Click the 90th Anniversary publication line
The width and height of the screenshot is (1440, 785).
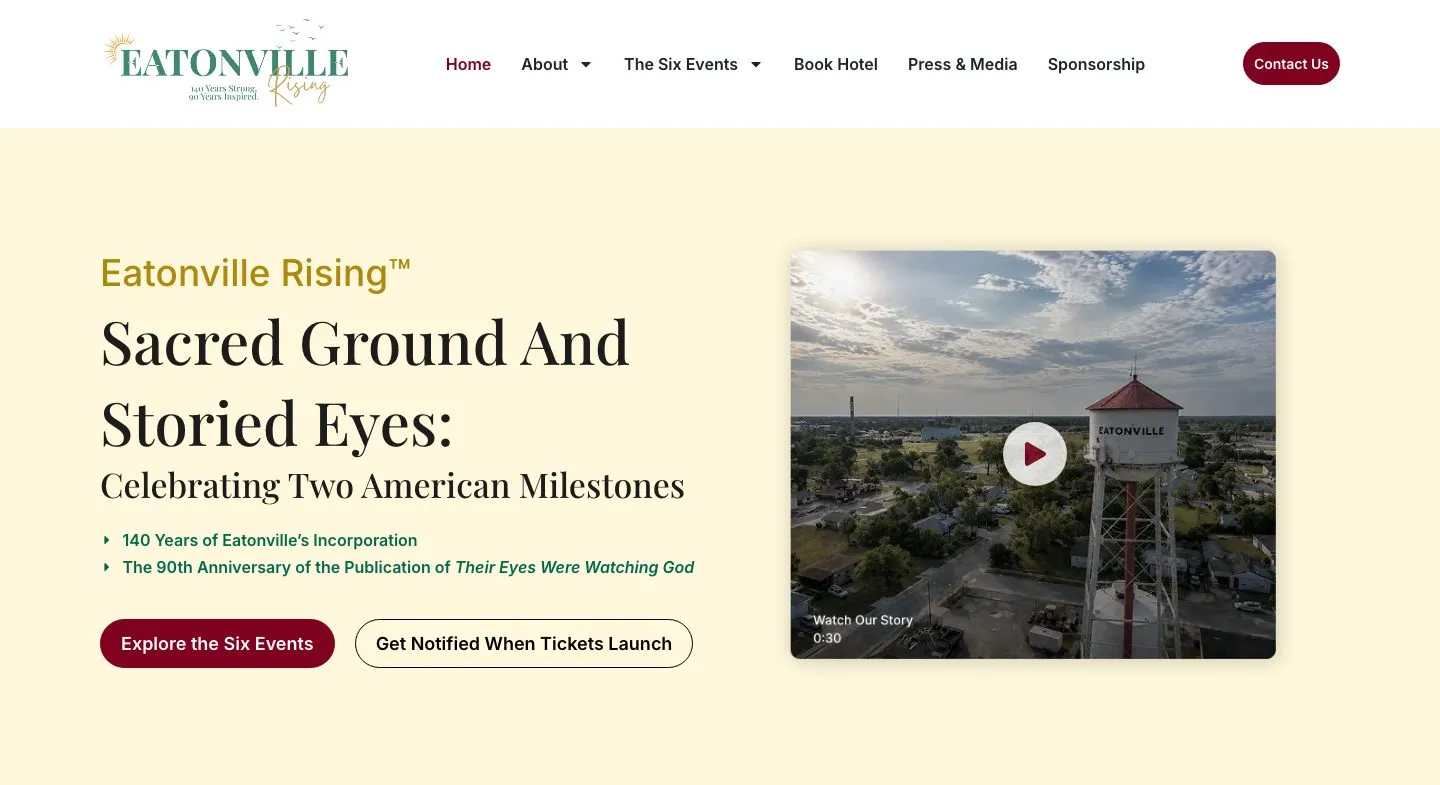click(x=408, y=567)
